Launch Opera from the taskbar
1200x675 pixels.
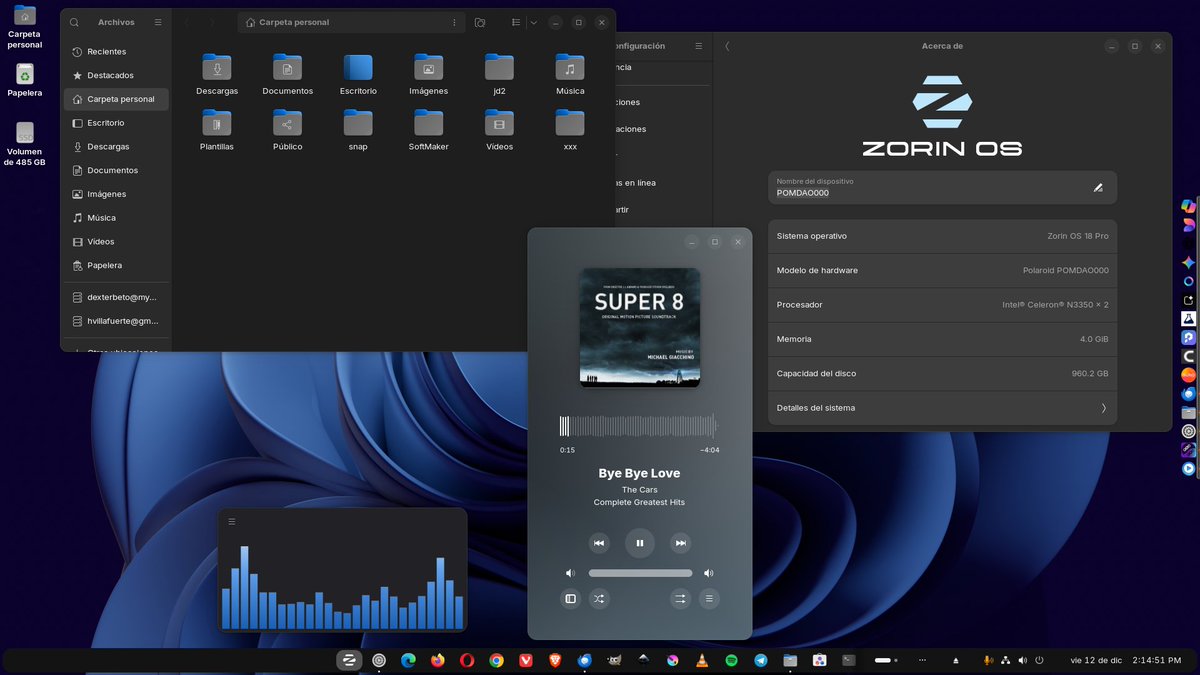[x=467, y=660]
